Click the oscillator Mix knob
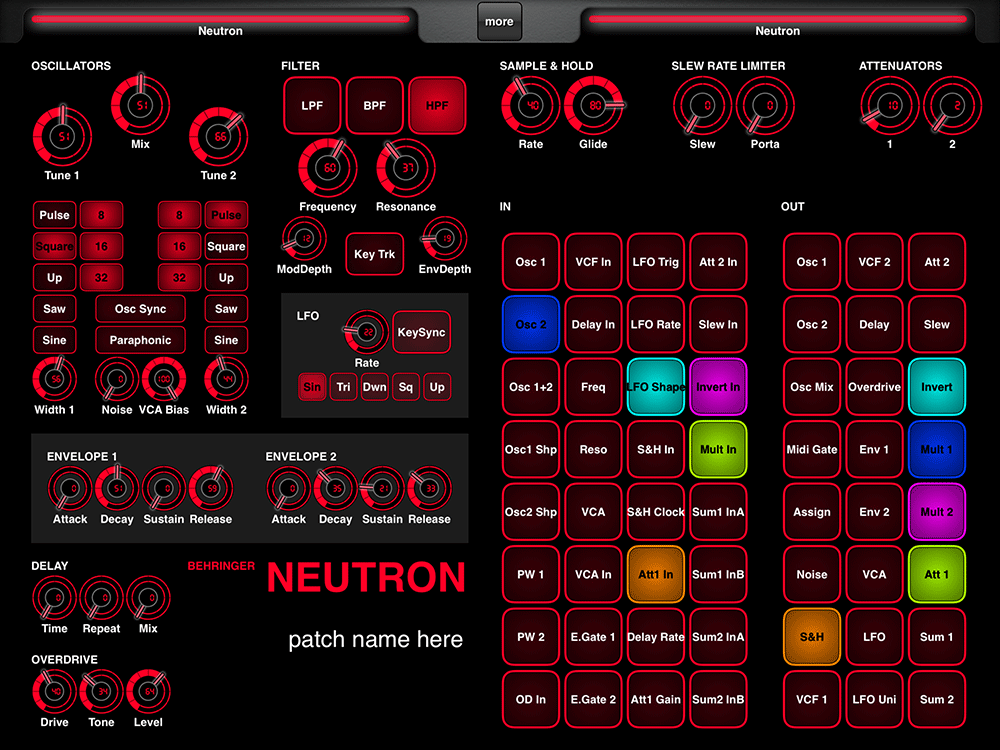 tap(141, 105)
